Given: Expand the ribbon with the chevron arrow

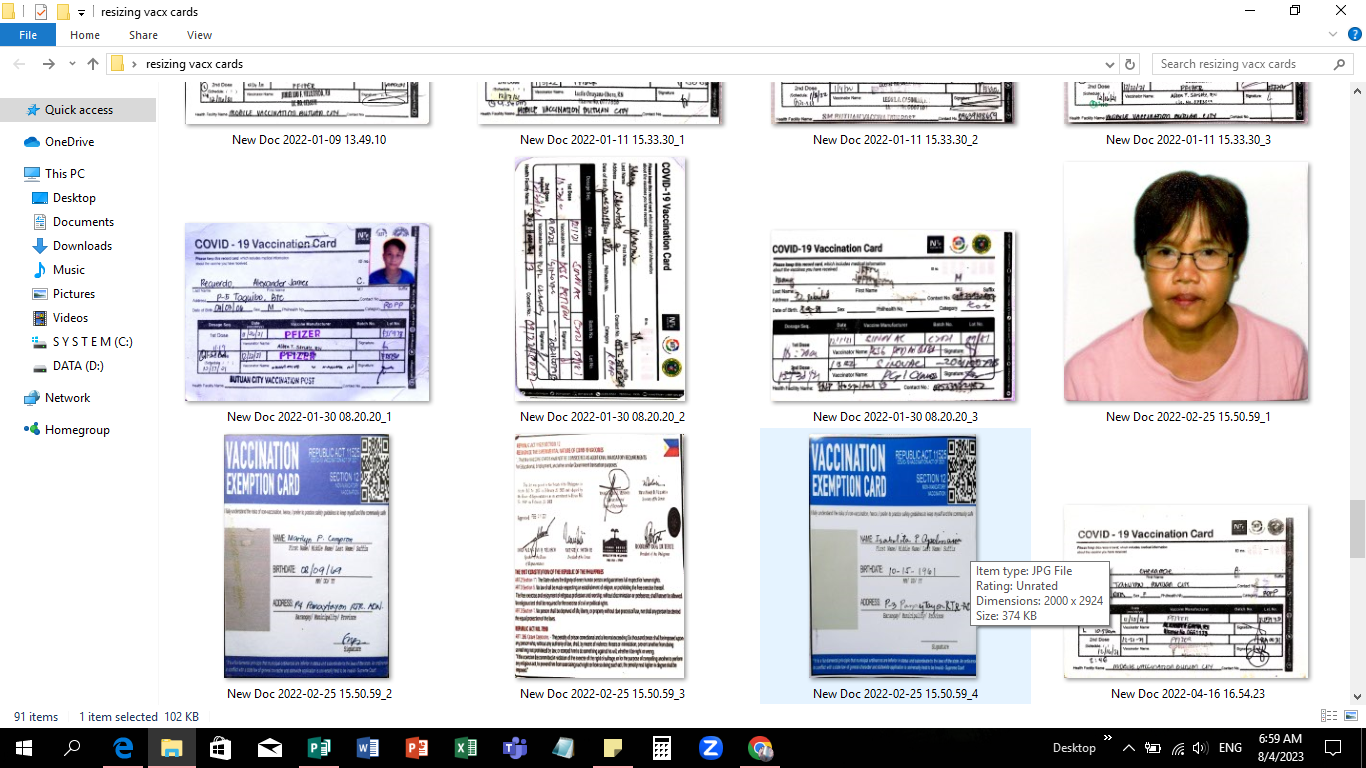Looking at the screenshot, I should pyautogui.click(x=1331, y=33).
